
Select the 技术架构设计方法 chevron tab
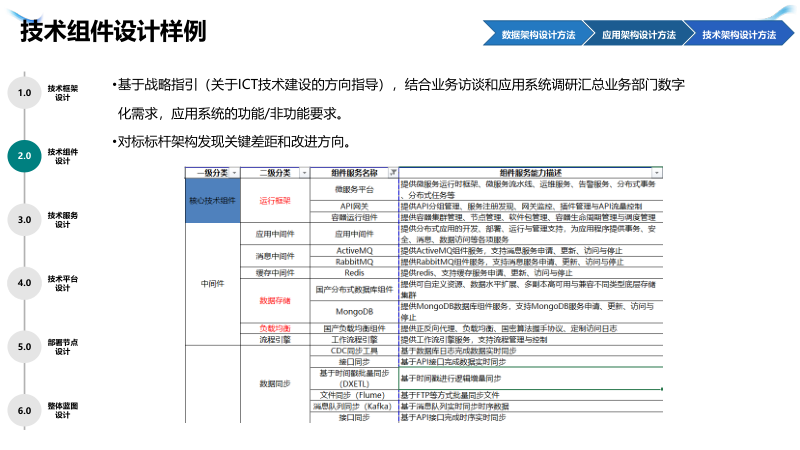click(739, 35)
